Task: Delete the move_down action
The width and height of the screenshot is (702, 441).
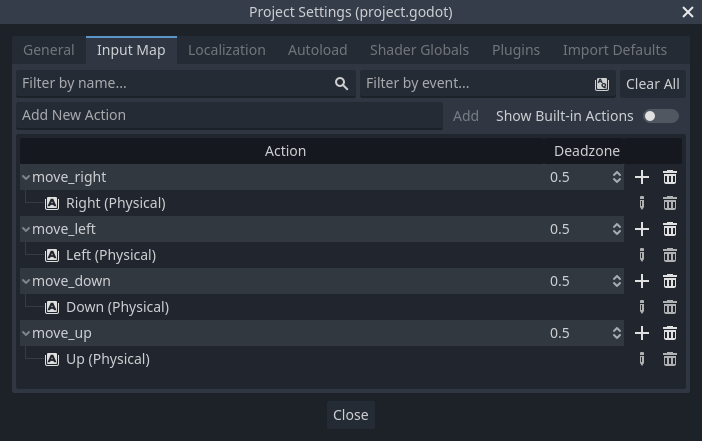Action: 670,281
